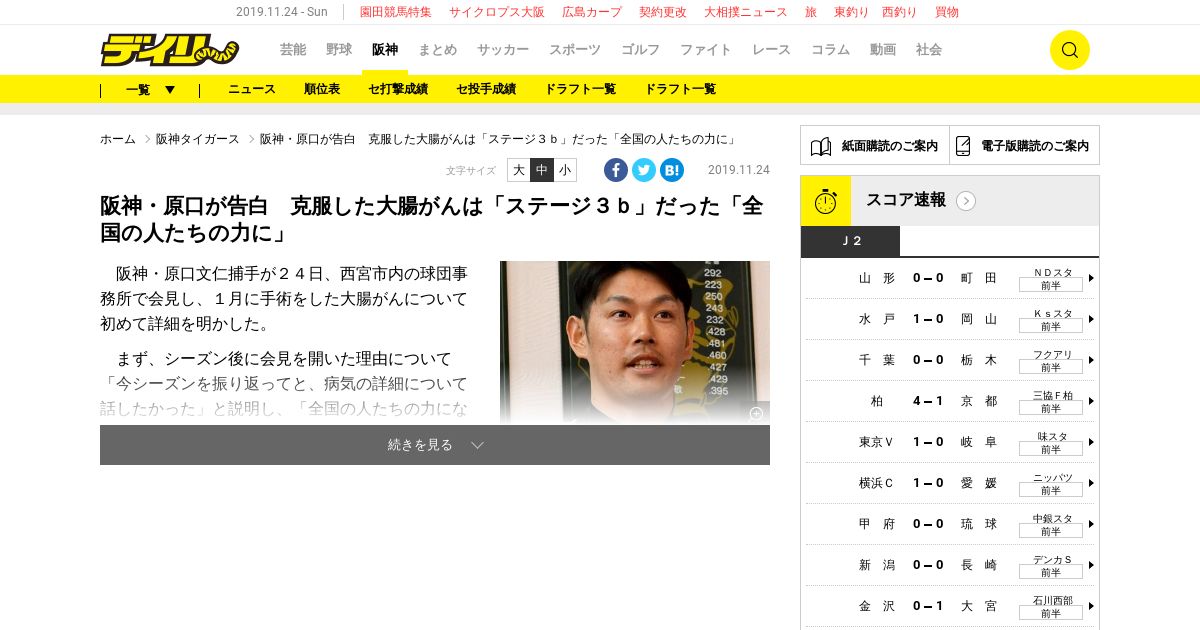Share the article on Twitter
The image size is (1200, 630).
(644, 170)
